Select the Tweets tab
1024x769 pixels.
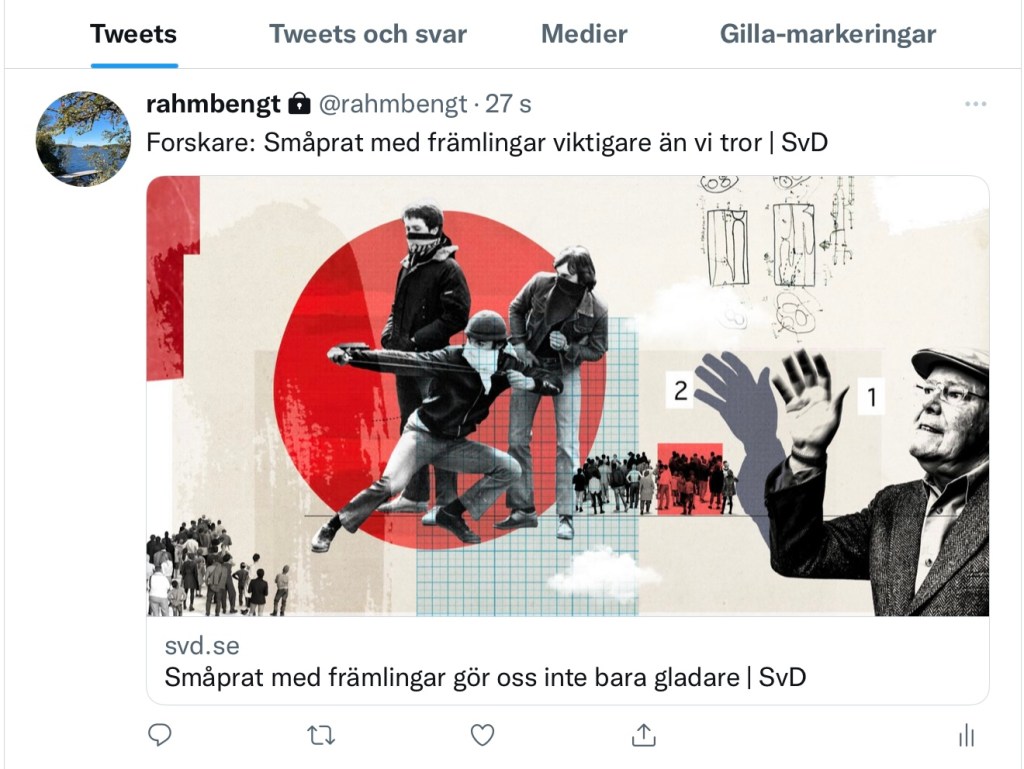tap(134, 34)
